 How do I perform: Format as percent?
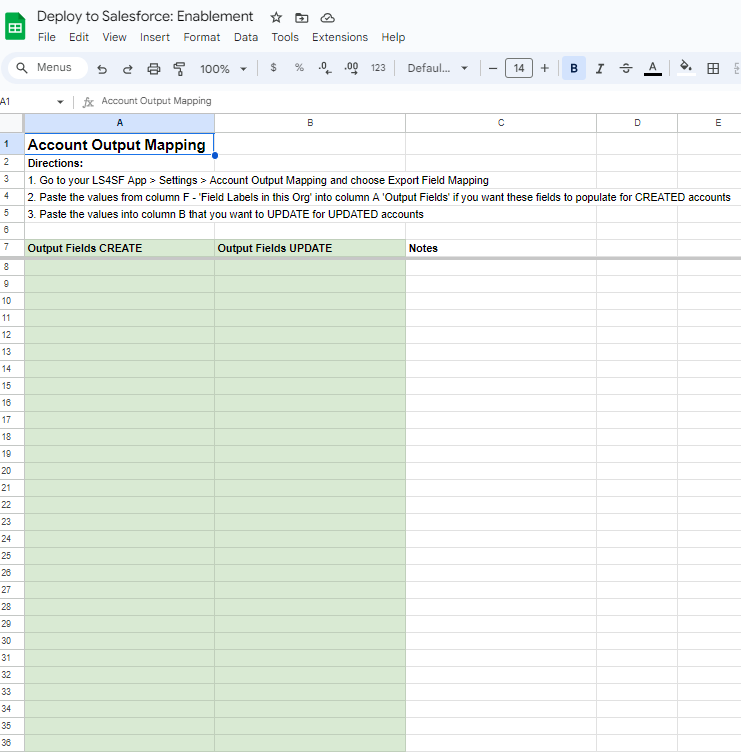(x=299, y=68)
